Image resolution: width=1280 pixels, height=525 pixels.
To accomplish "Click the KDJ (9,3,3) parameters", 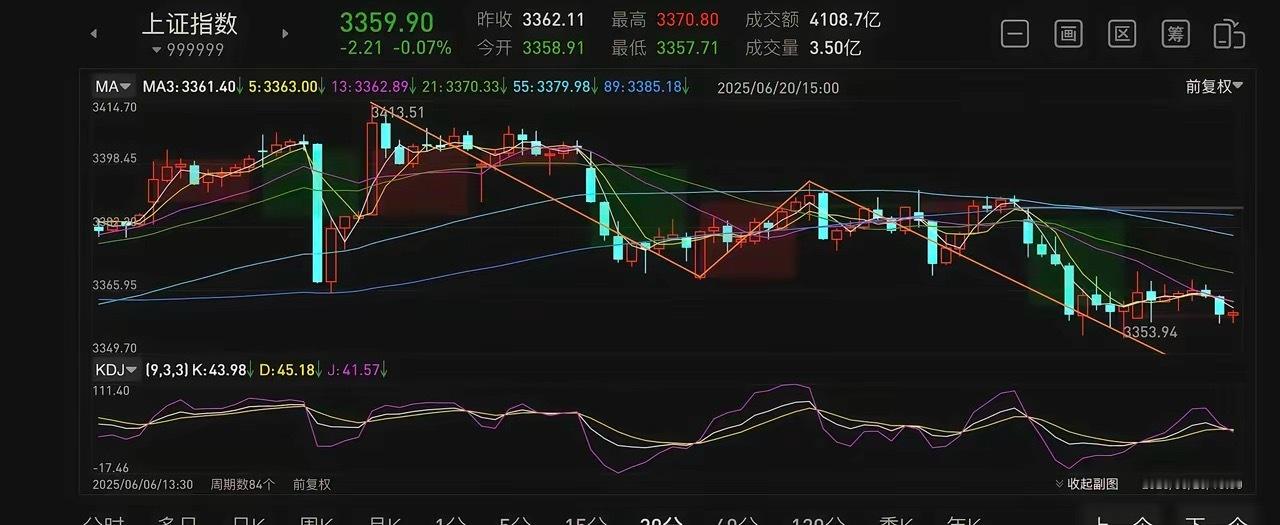I will coord(166,370).
